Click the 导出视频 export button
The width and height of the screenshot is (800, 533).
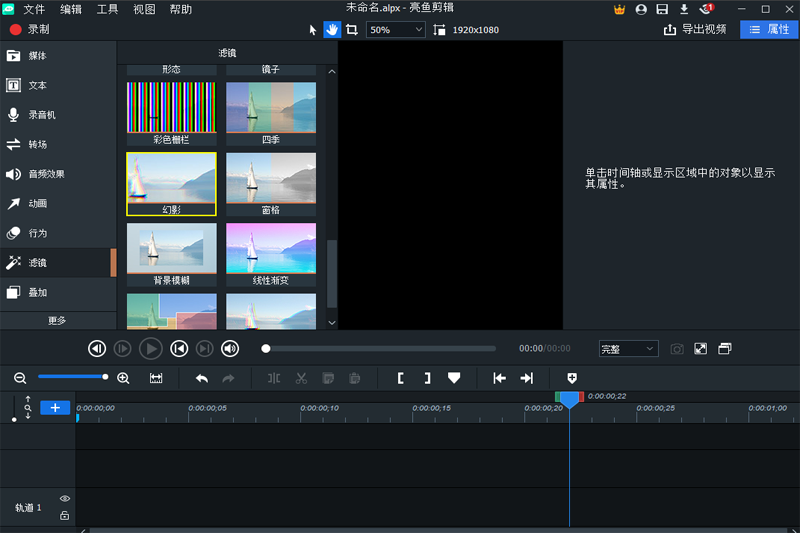(x=696, y=30)
